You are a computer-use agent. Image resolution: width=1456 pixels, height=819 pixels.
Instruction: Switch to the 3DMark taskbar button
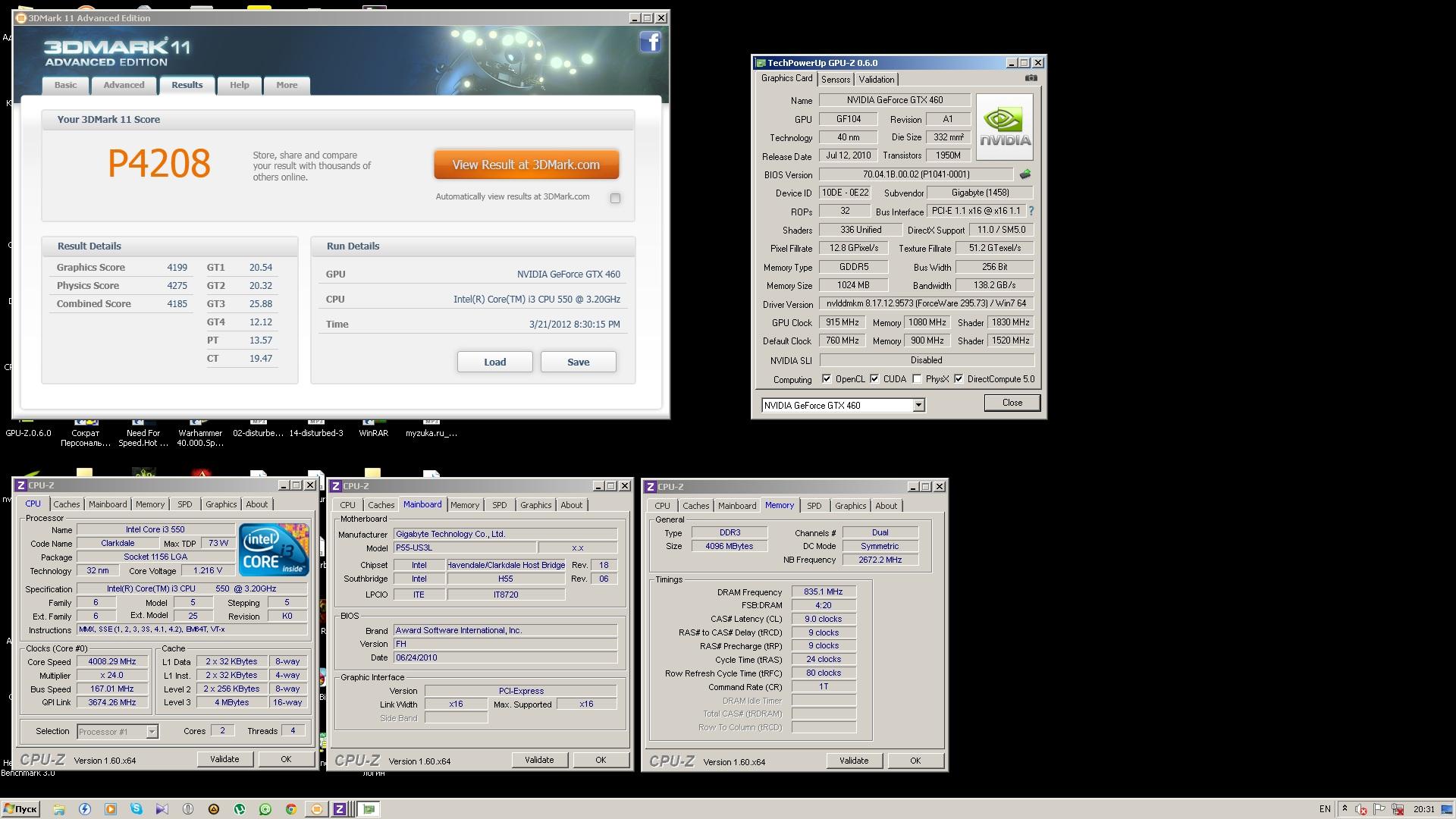pyautogui.click(x=317, y=809)
